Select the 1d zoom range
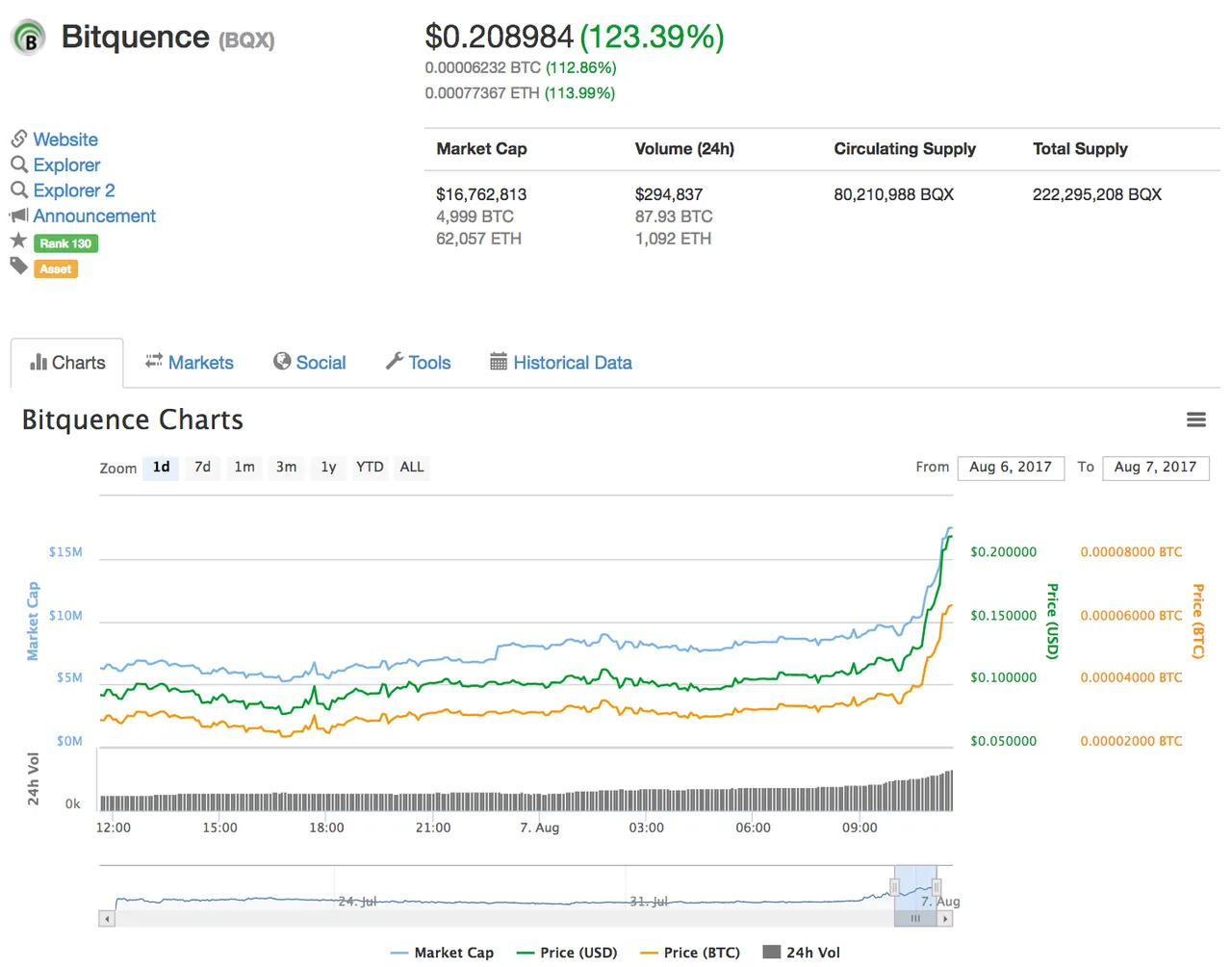This screenshot has width=1232, height=967. point(162,468)
